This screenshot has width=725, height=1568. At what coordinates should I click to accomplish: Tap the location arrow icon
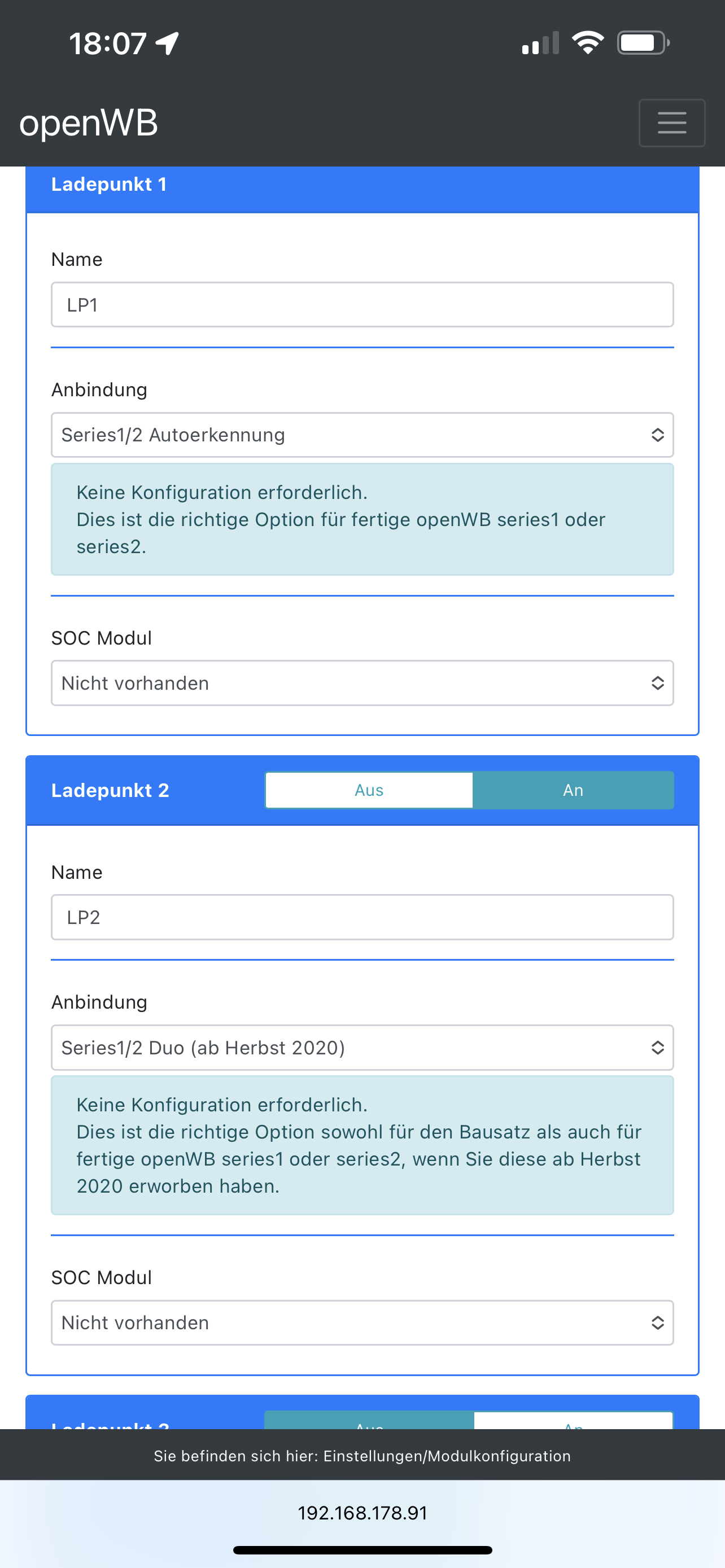(167, 43)
